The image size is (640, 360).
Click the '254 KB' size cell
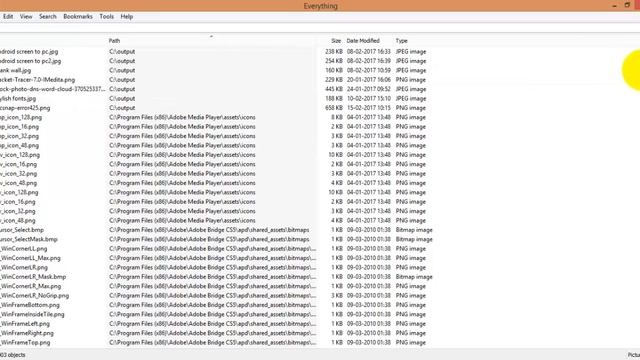pos(334,61)
